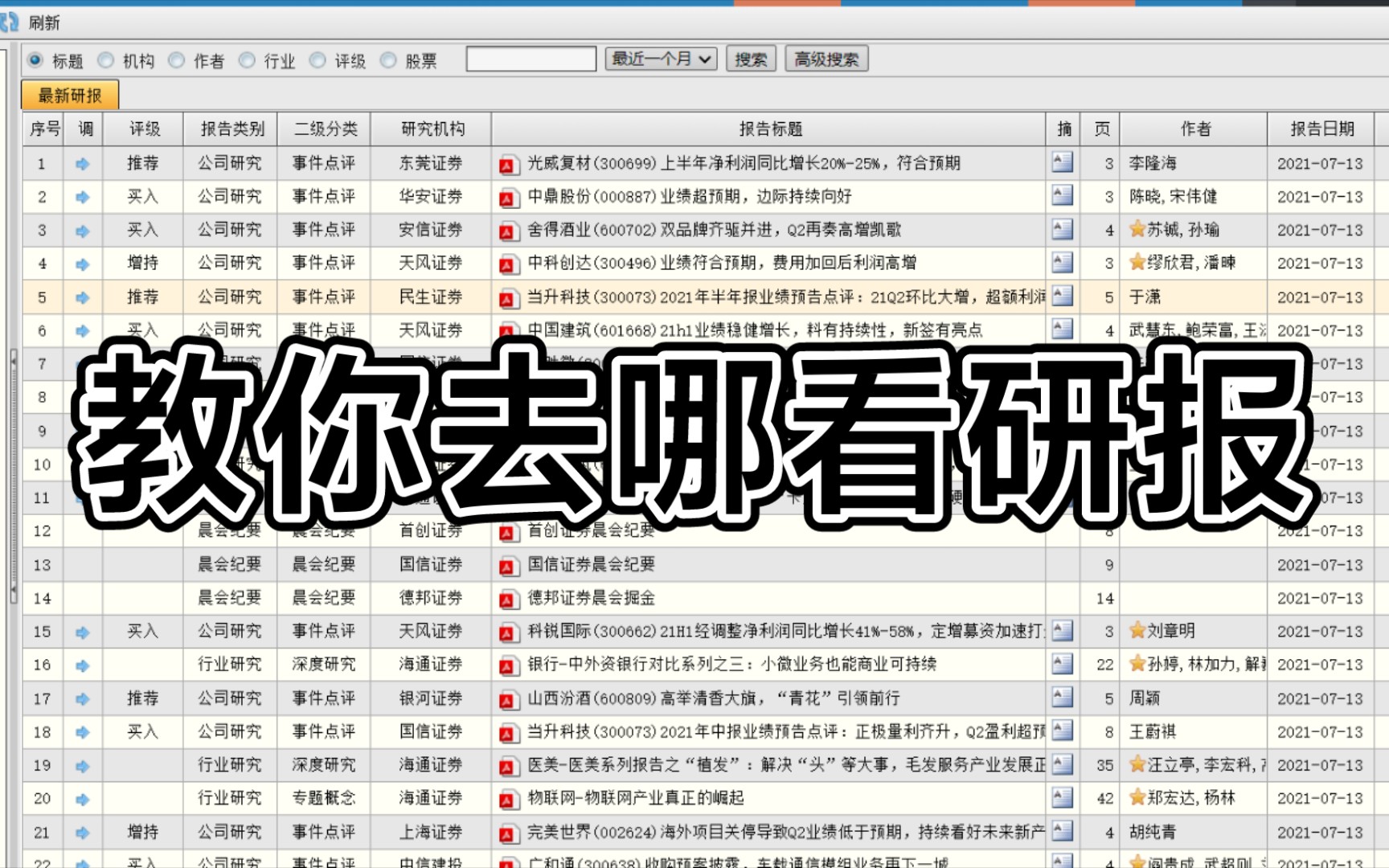Sort by the 序号 column header
The height and width of the screenshot is (868, 1389).
[44, 129]
